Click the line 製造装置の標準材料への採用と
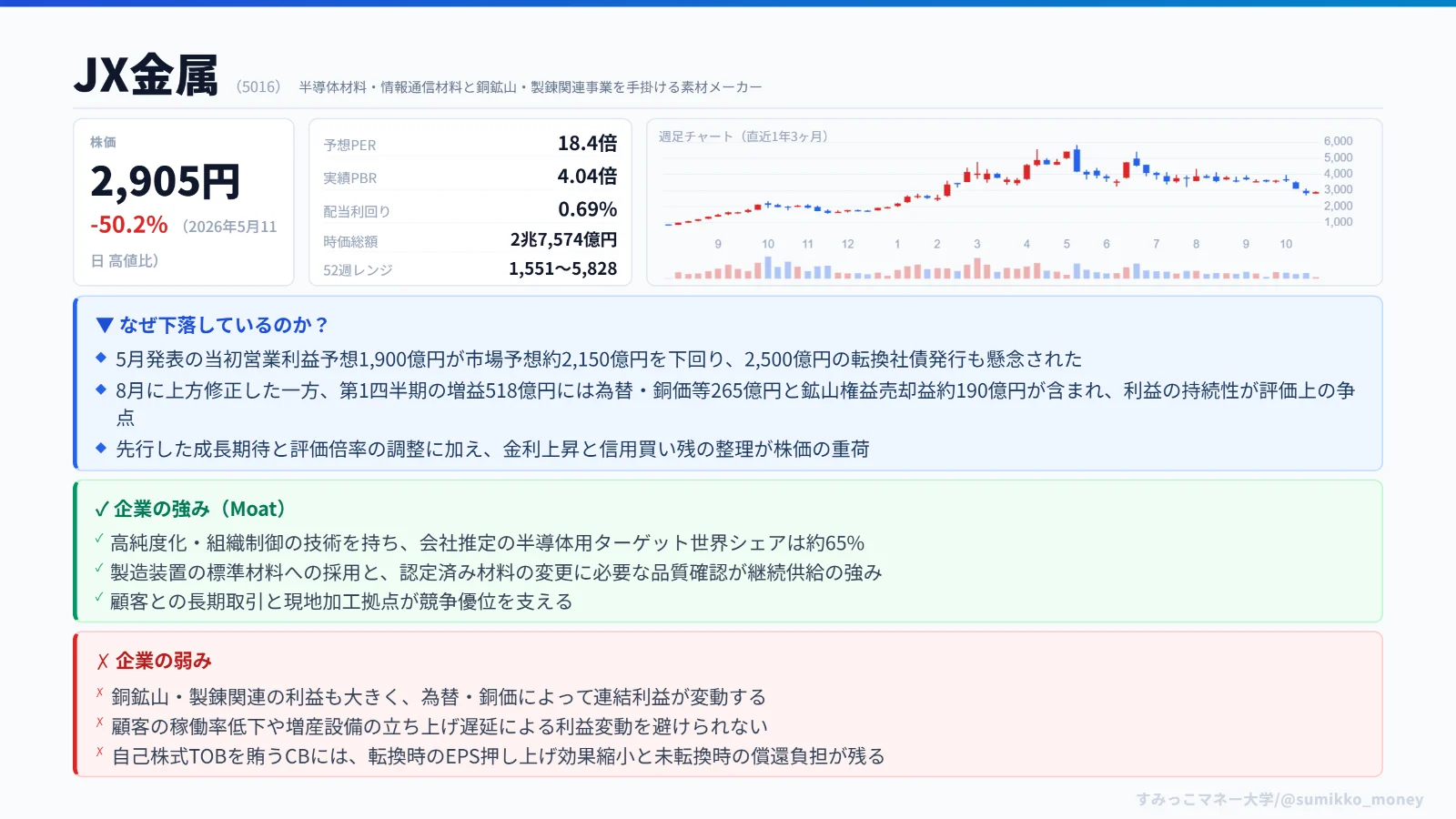The width and height of the screenshot is (1456, 819). (x=496, y=572)
